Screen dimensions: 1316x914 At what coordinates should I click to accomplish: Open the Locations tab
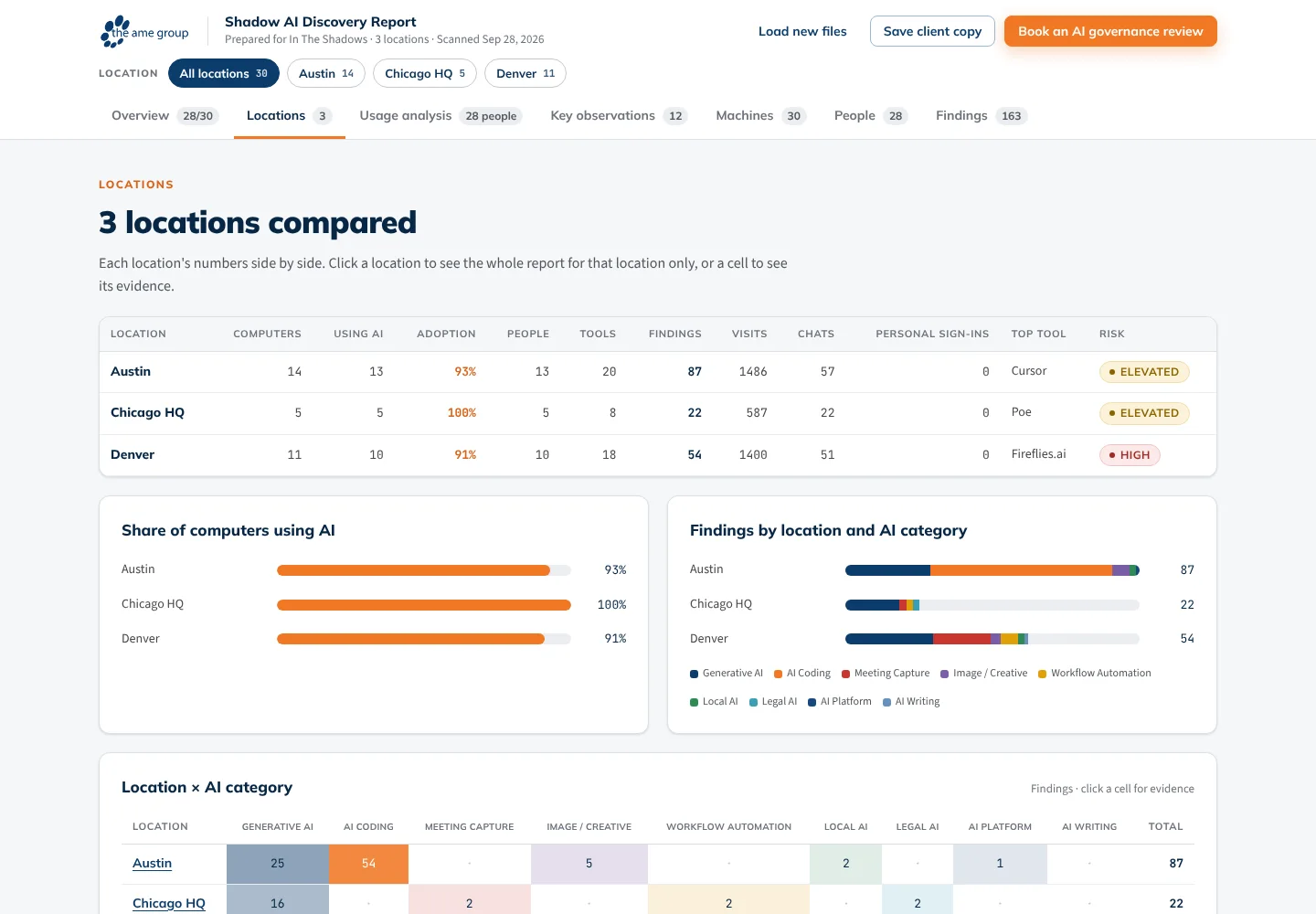(x=289, y=116)
